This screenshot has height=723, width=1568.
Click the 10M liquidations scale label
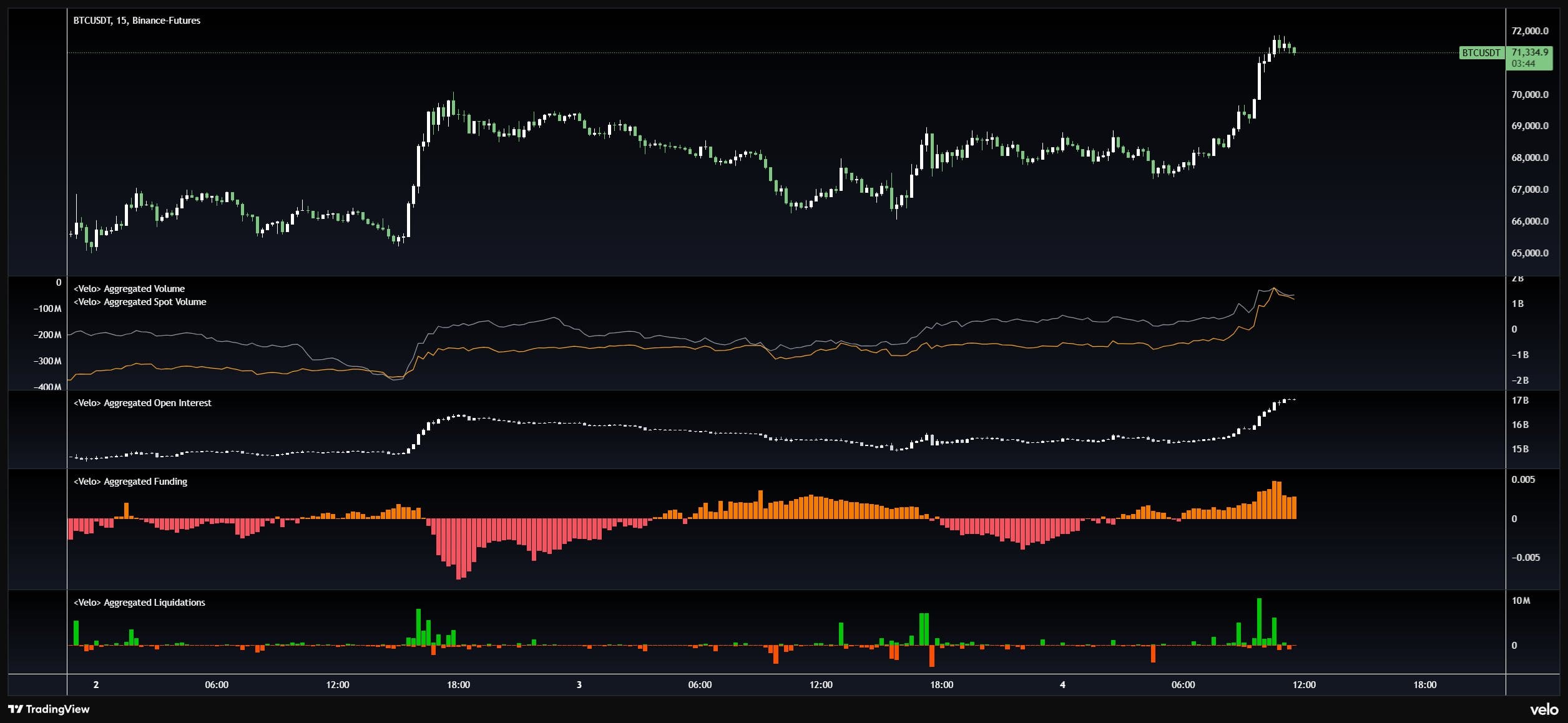pos(1521,601)
